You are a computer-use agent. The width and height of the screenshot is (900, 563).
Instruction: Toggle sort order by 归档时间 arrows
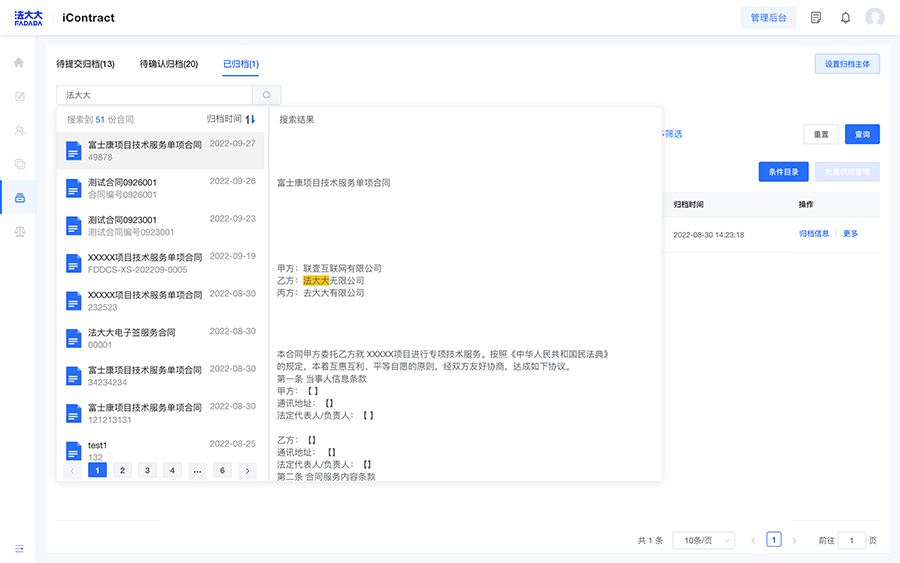pos(251,119)
